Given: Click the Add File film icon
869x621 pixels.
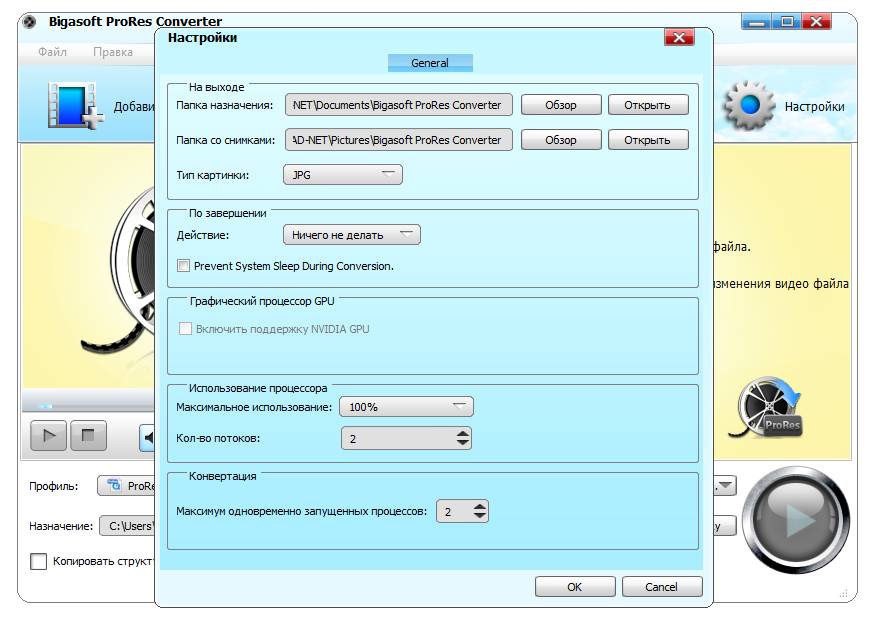Looking at the screenshot, I should [75, 105].
